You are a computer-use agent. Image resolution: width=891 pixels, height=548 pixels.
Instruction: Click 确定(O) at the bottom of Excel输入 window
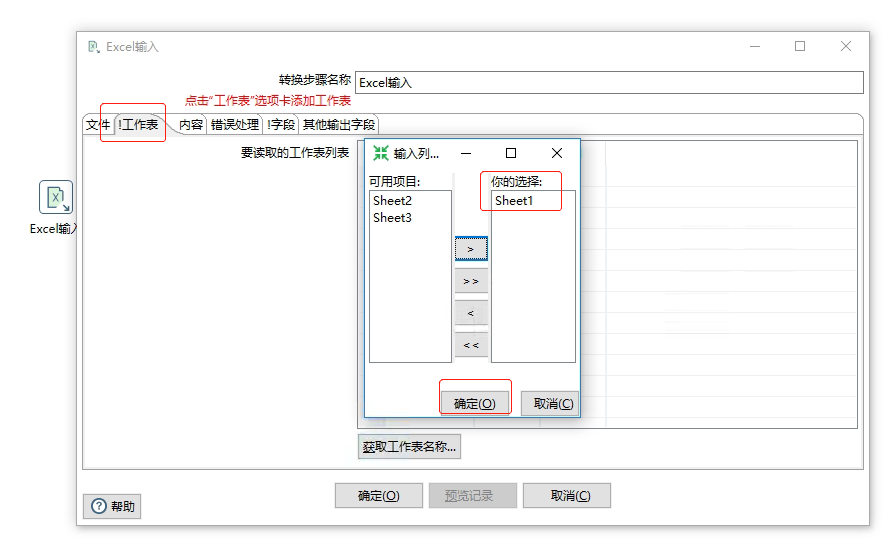pos(378,496)
